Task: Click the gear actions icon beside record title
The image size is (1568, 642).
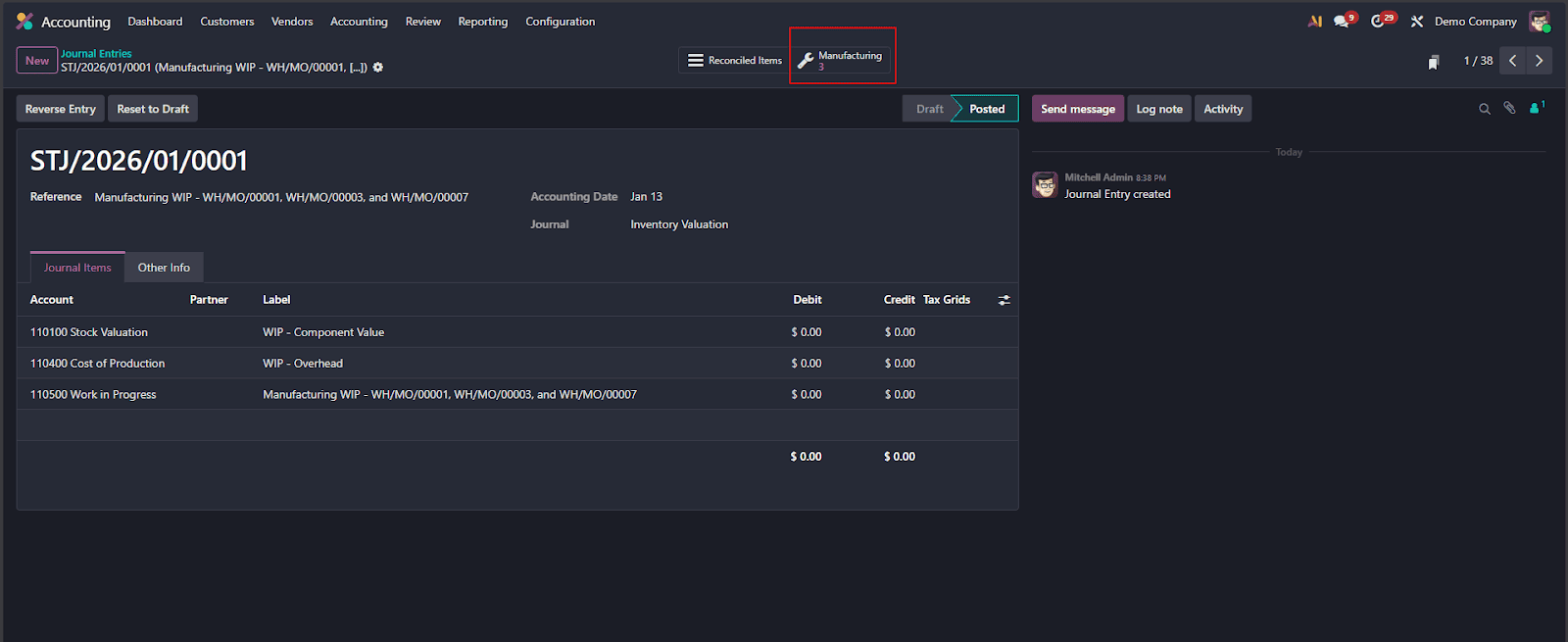Action: click(378, 68)
